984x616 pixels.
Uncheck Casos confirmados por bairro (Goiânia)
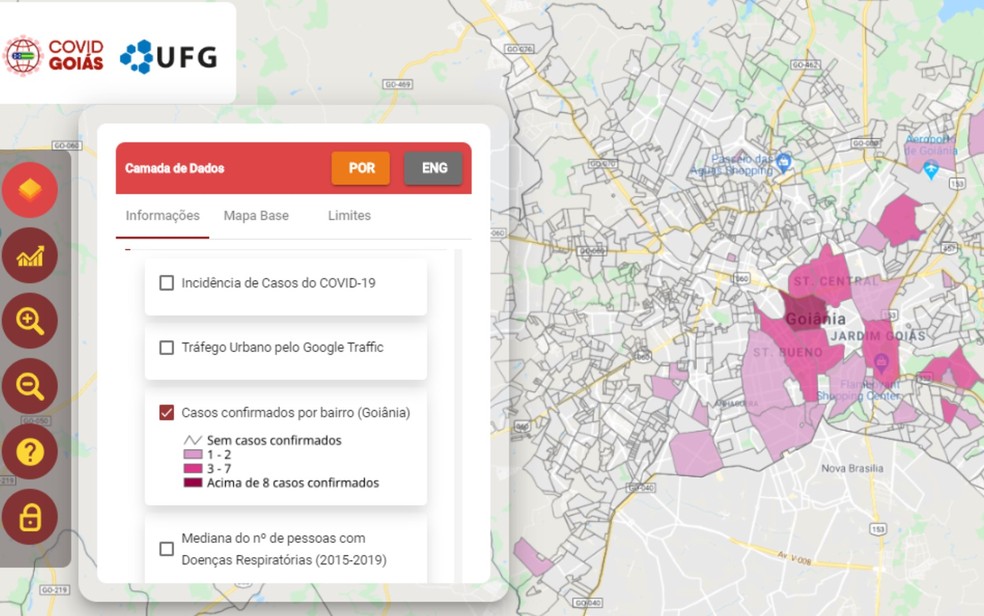coord(166,412)
